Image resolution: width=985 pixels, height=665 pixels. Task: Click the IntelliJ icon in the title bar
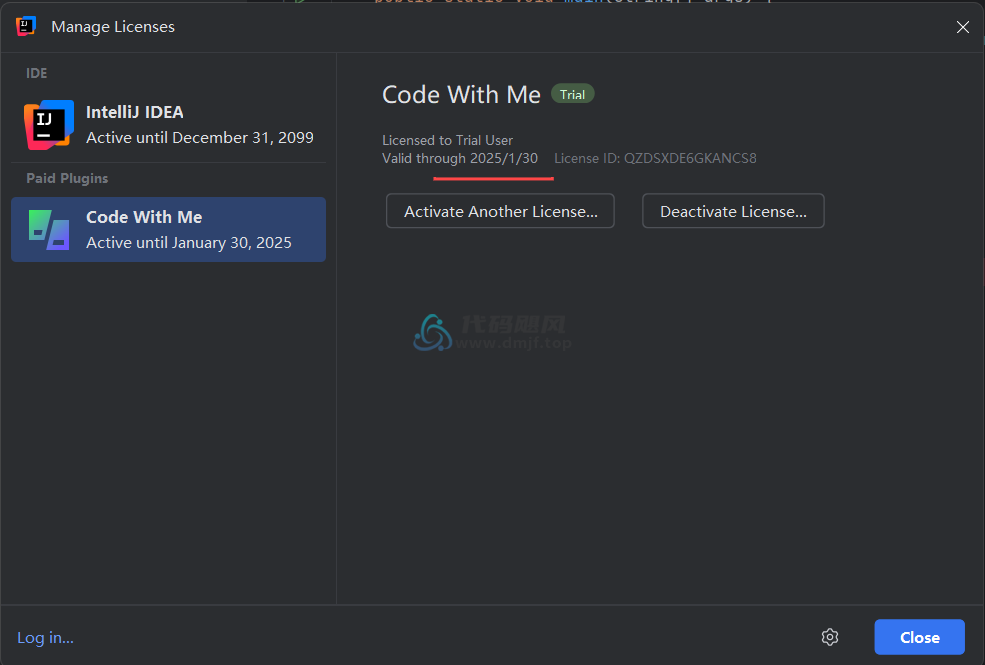(x=26, y=26)
